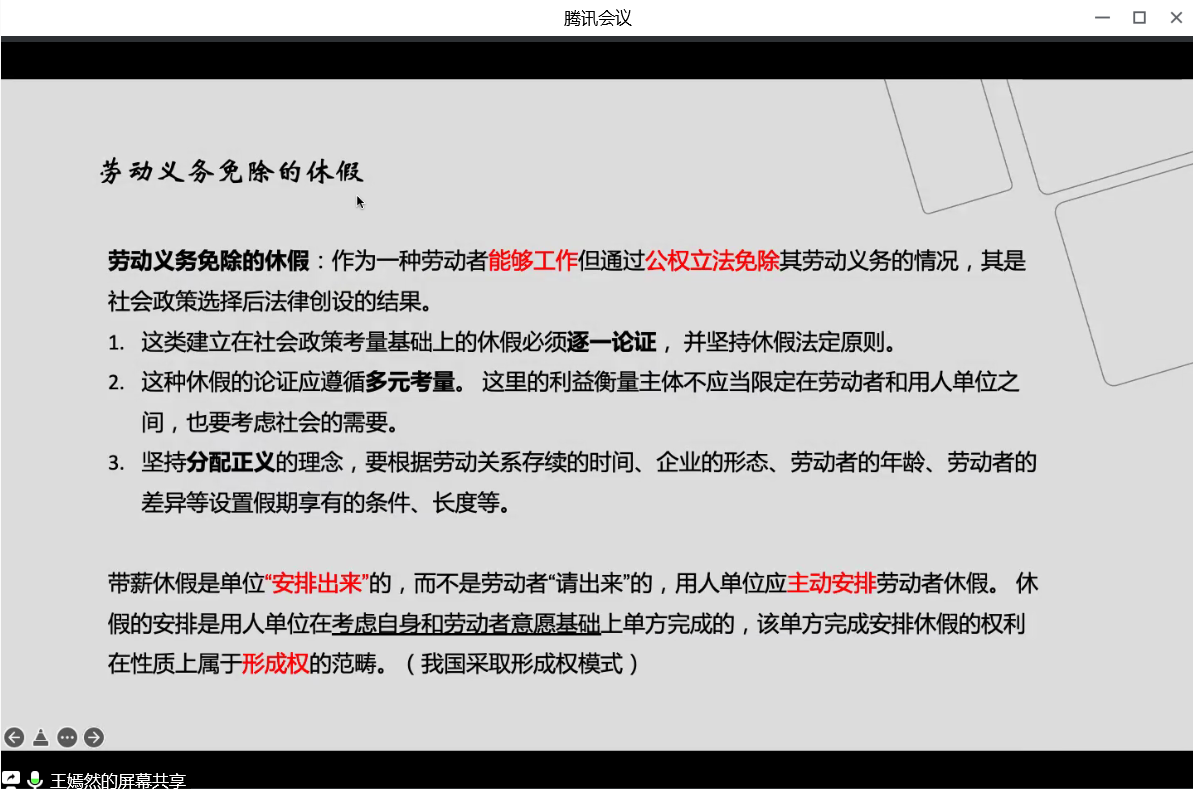1193x789 pixels.
Task: Click the 王嫣然的屏幕共享 sharer label
Action: tap(118, 781)
